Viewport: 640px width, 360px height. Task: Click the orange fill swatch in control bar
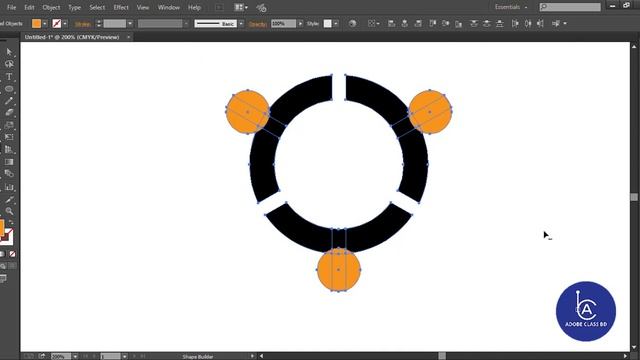[36, 24]
